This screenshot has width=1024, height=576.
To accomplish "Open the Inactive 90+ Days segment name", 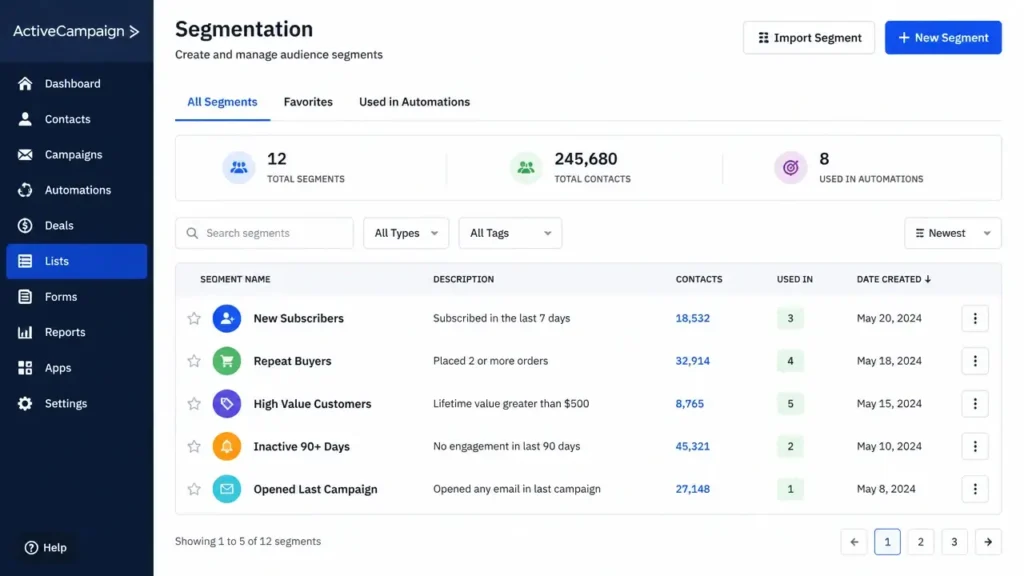I will [x=302, y=446].
